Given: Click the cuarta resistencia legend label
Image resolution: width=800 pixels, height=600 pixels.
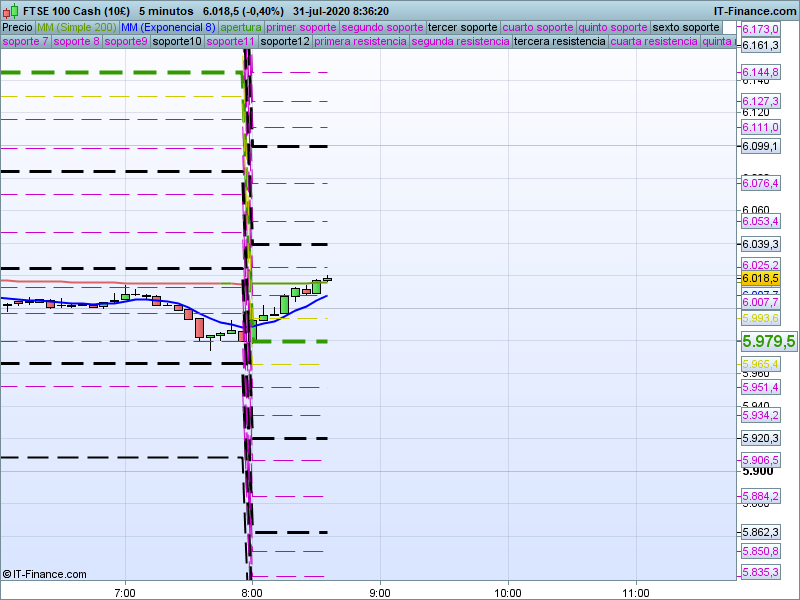Looking at the screenshot, I should pyautogui.click(x=653, y=42).
